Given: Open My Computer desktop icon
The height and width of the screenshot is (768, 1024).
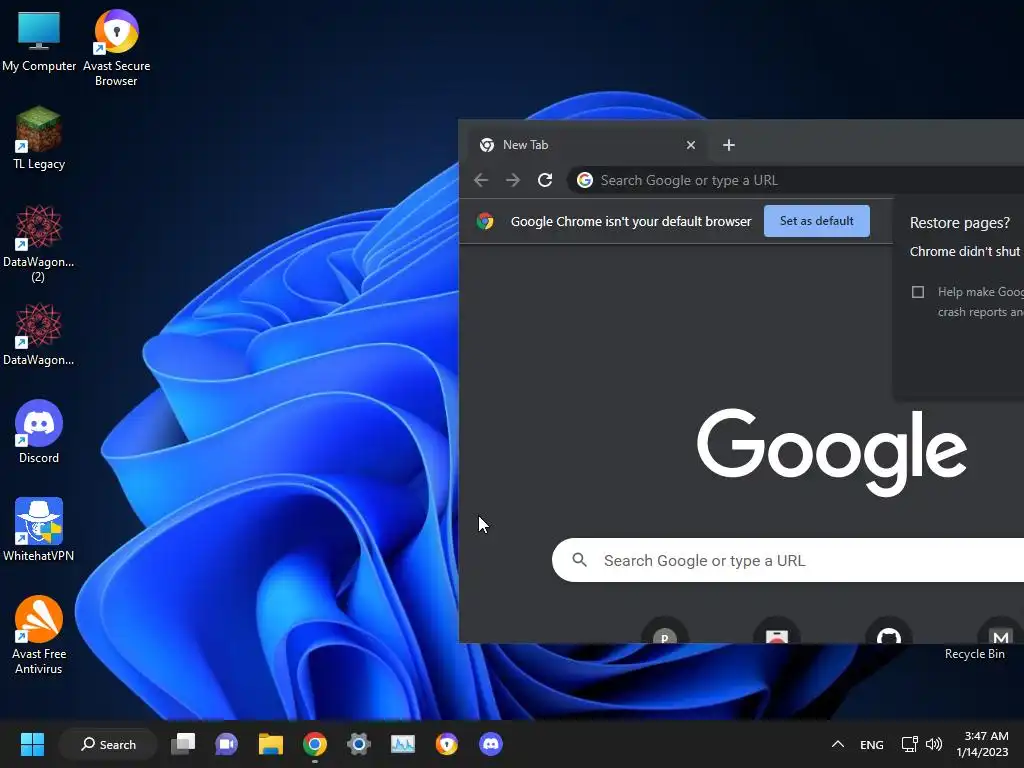Looking at the screenshot, I should (x=39, y=41).
